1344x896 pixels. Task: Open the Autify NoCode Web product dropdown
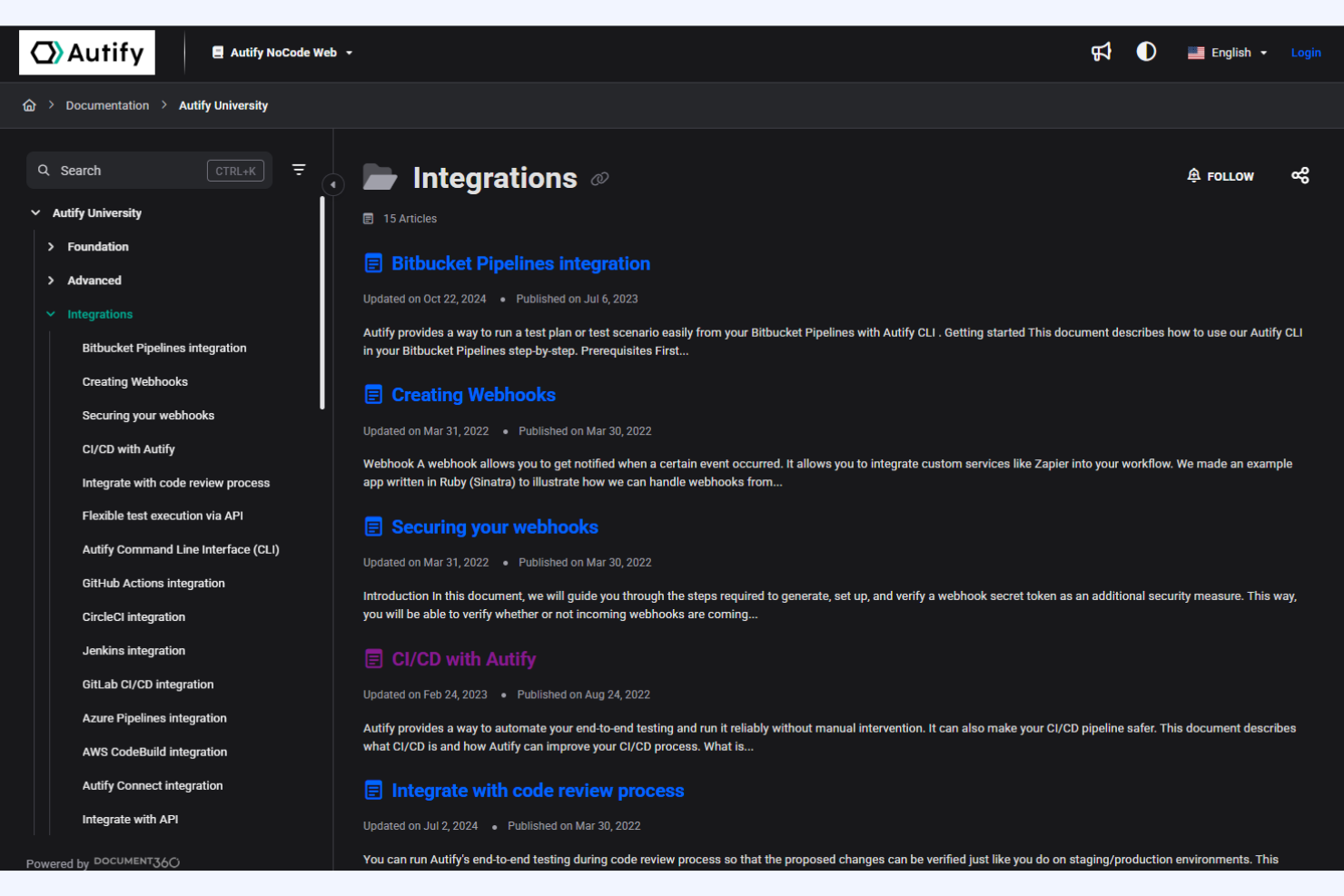tap(282, 52)
